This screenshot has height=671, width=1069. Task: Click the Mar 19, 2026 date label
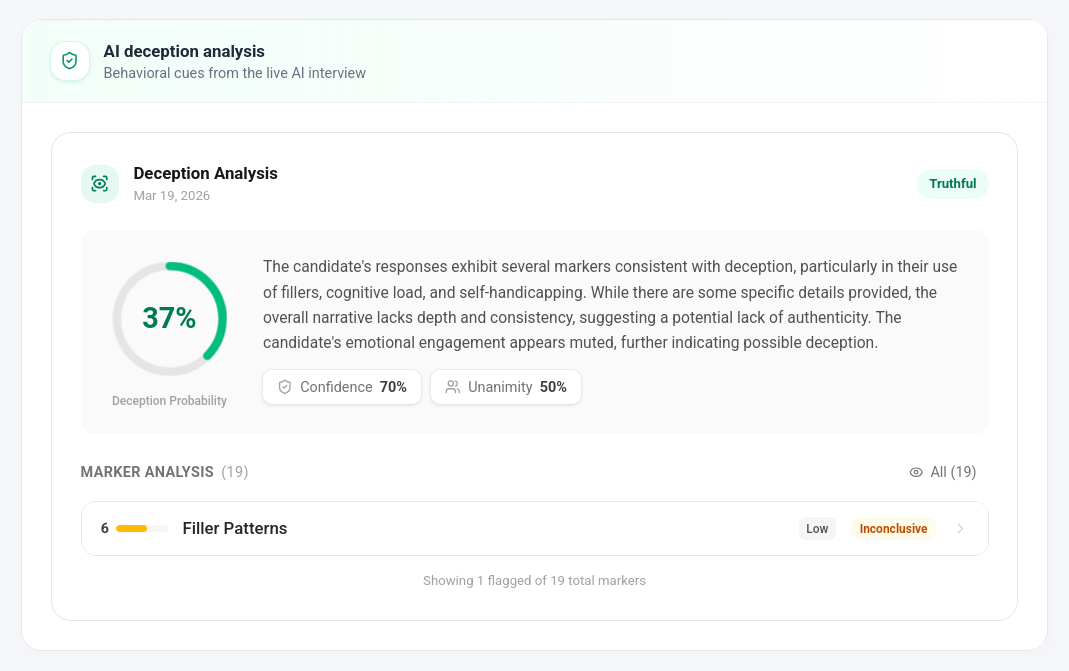pos(172,196)
